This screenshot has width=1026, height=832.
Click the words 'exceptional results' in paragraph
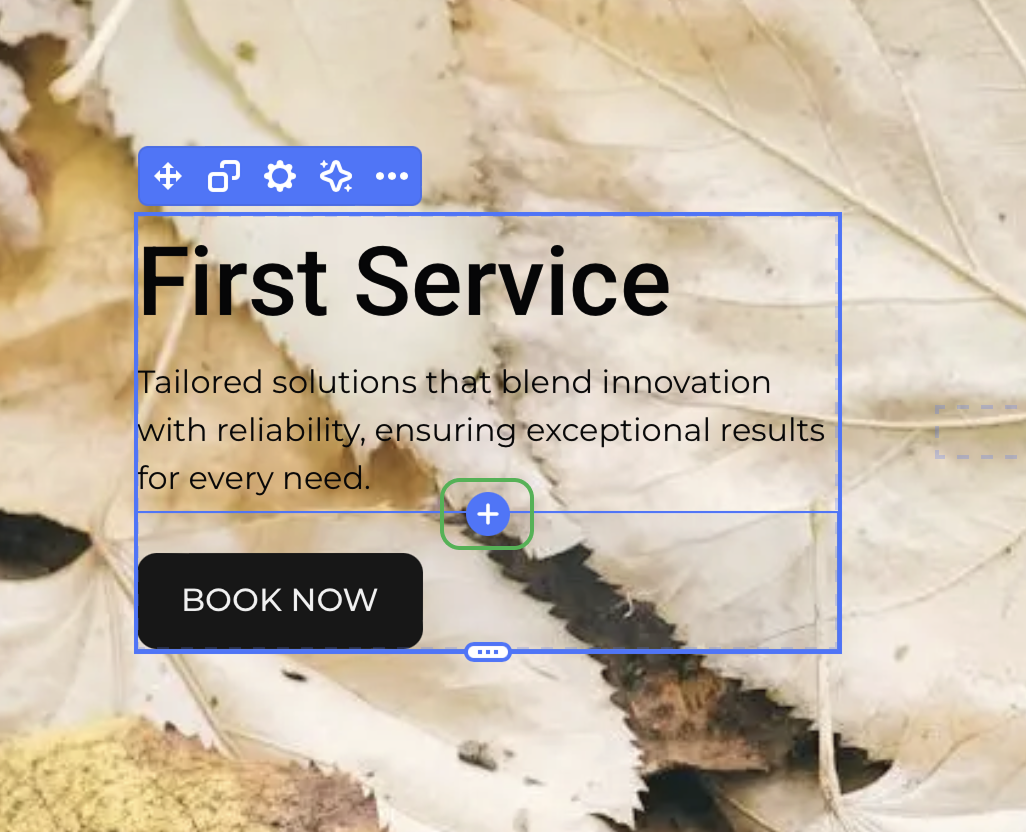click(675, 430)
